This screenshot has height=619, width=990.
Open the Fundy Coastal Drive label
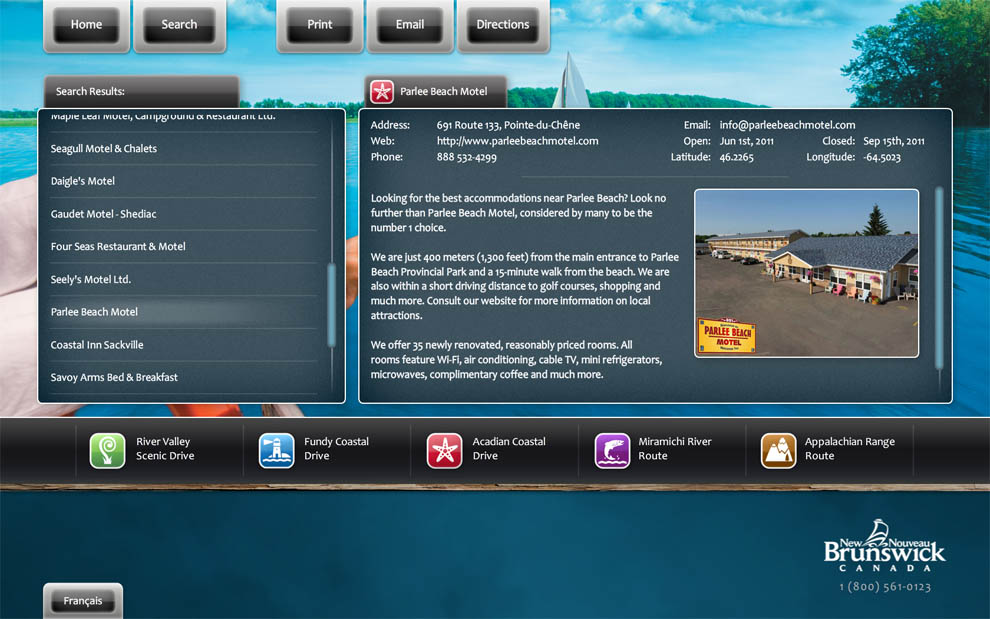click(x=337, y=448)
